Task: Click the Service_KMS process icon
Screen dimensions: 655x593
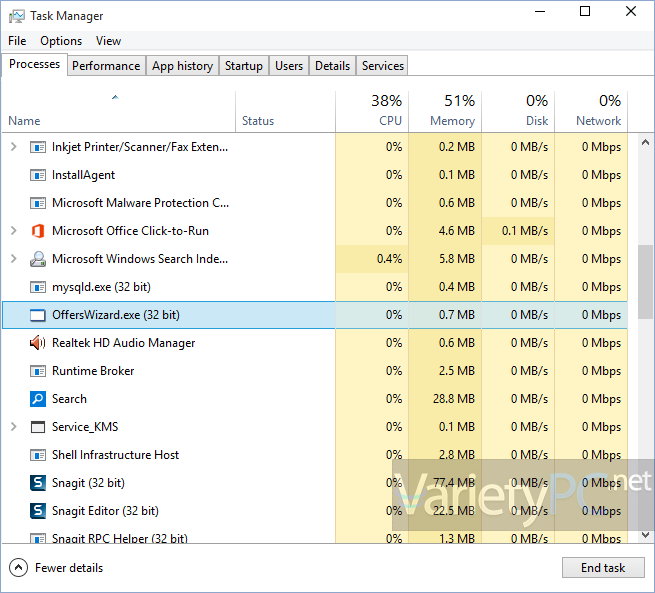Action: click(x=38, y=427)
